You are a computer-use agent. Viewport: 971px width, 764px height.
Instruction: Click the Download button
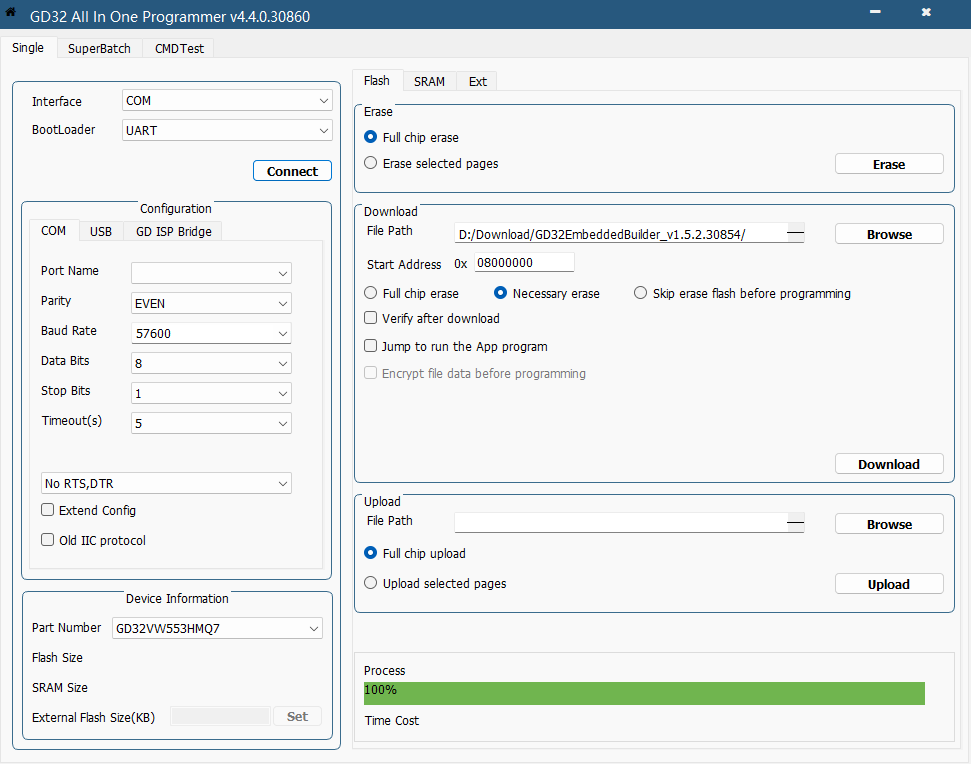[889, 464]
